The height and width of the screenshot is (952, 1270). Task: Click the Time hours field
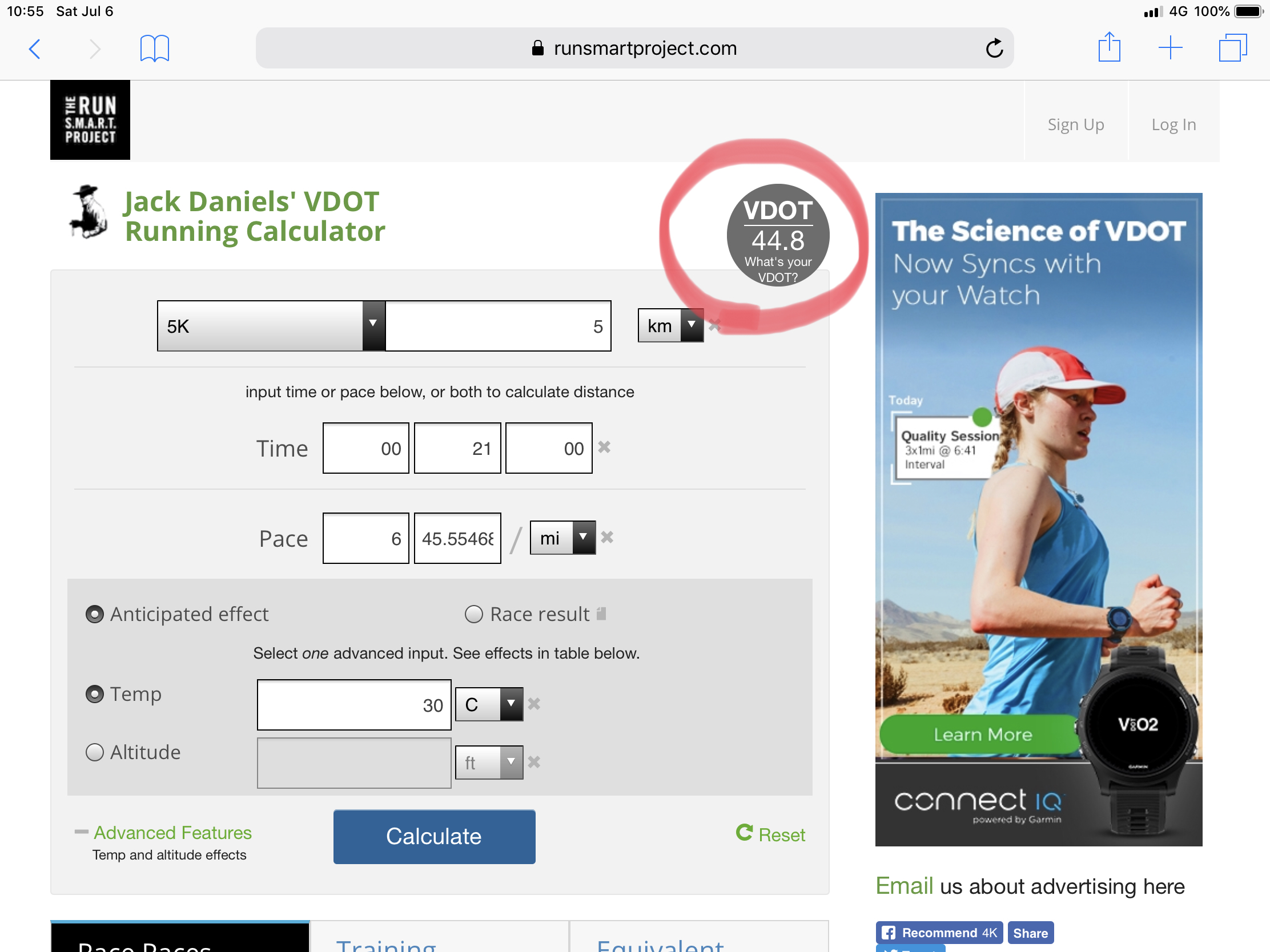365,448
